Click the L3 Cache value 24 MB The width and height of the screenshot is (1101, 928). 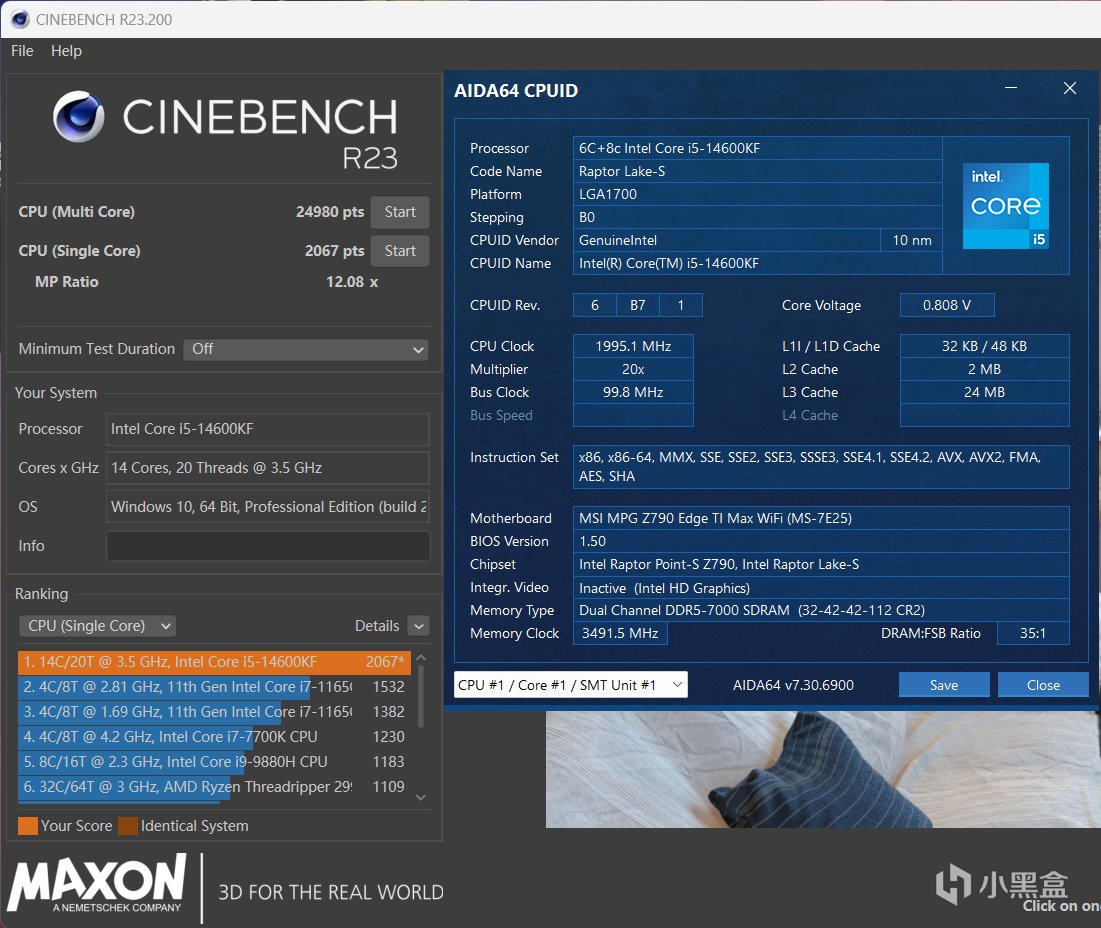984,392
